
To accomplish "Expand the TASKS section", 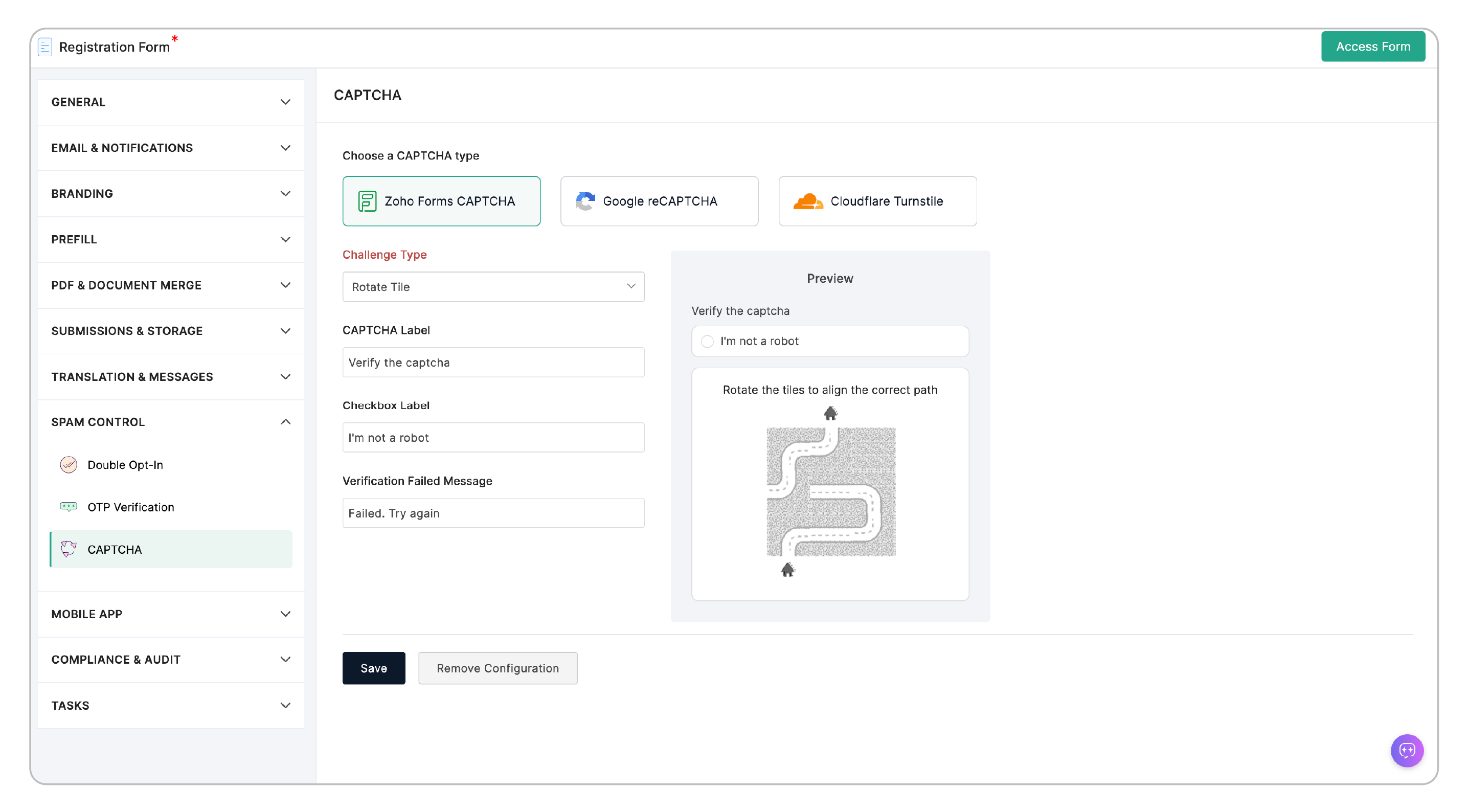I will [x=171, y=706].
